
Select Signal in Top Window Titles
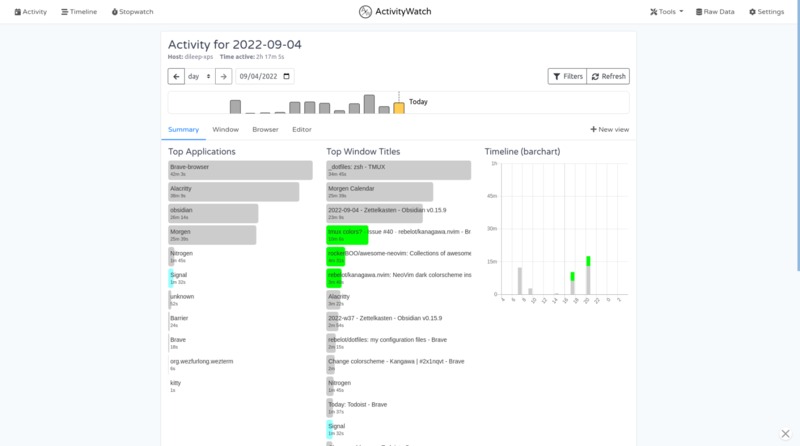point(336,429)
